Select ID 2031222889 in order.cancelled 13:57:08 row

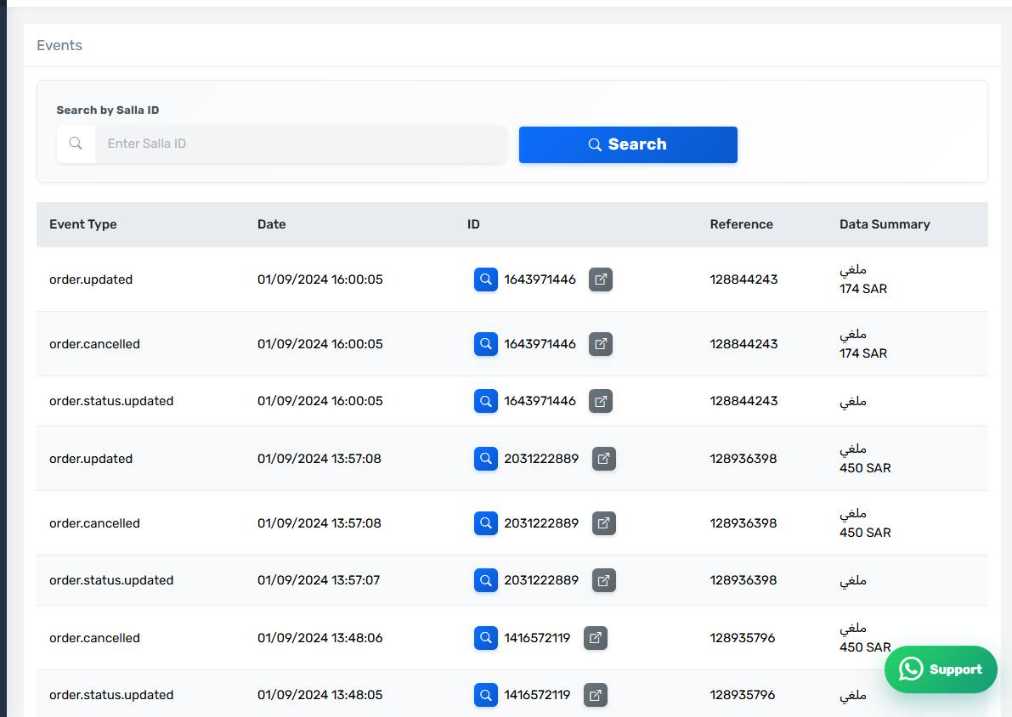[x=541, y=523]
